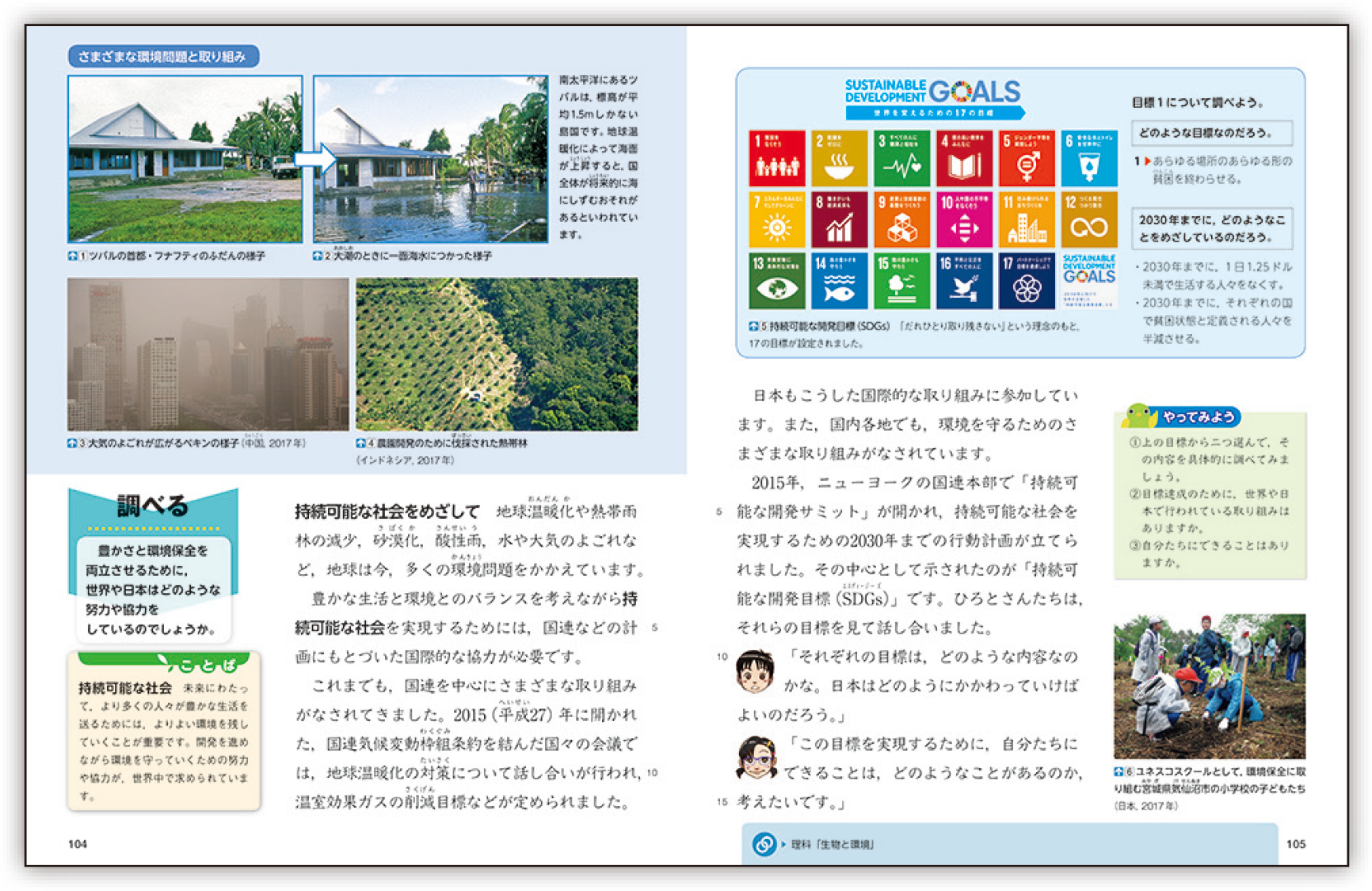Image resolution: width=1372 pixels, height=891 pixels.
Task: Click the children planting trees photo
Action: point(1209,686)
